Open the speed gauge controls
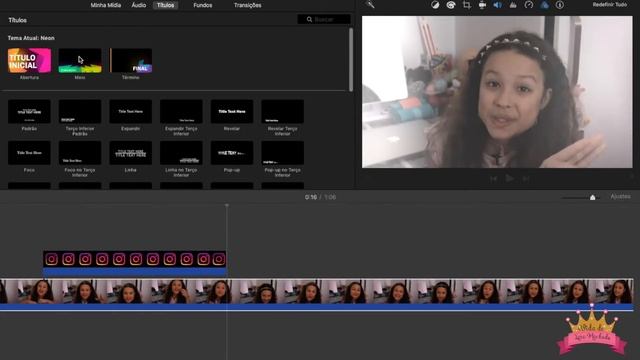 point(529,5)
